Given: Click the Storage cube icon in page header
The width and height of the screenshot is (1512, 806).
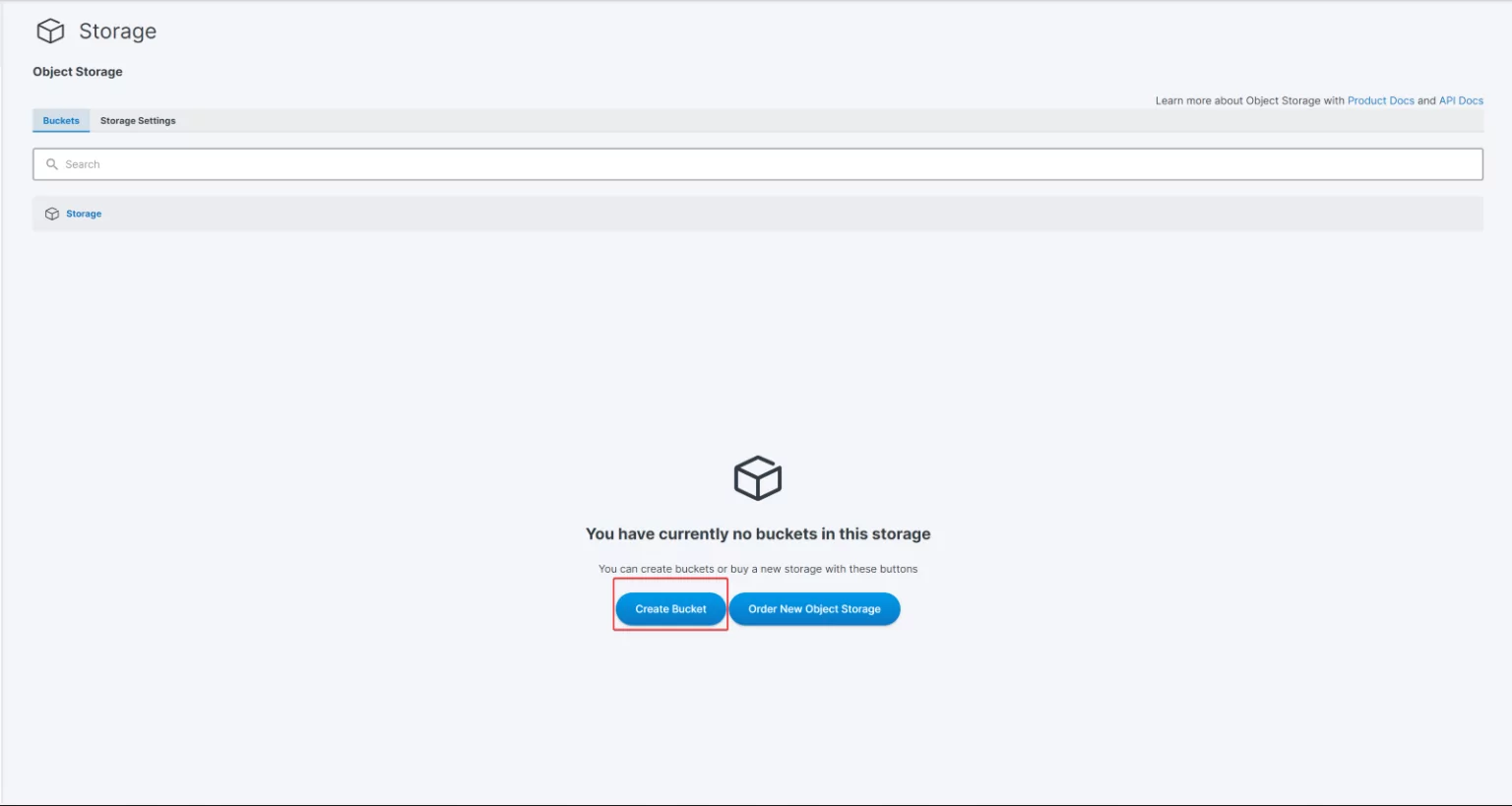Looking at the screenshot, I should pos(50,31).
